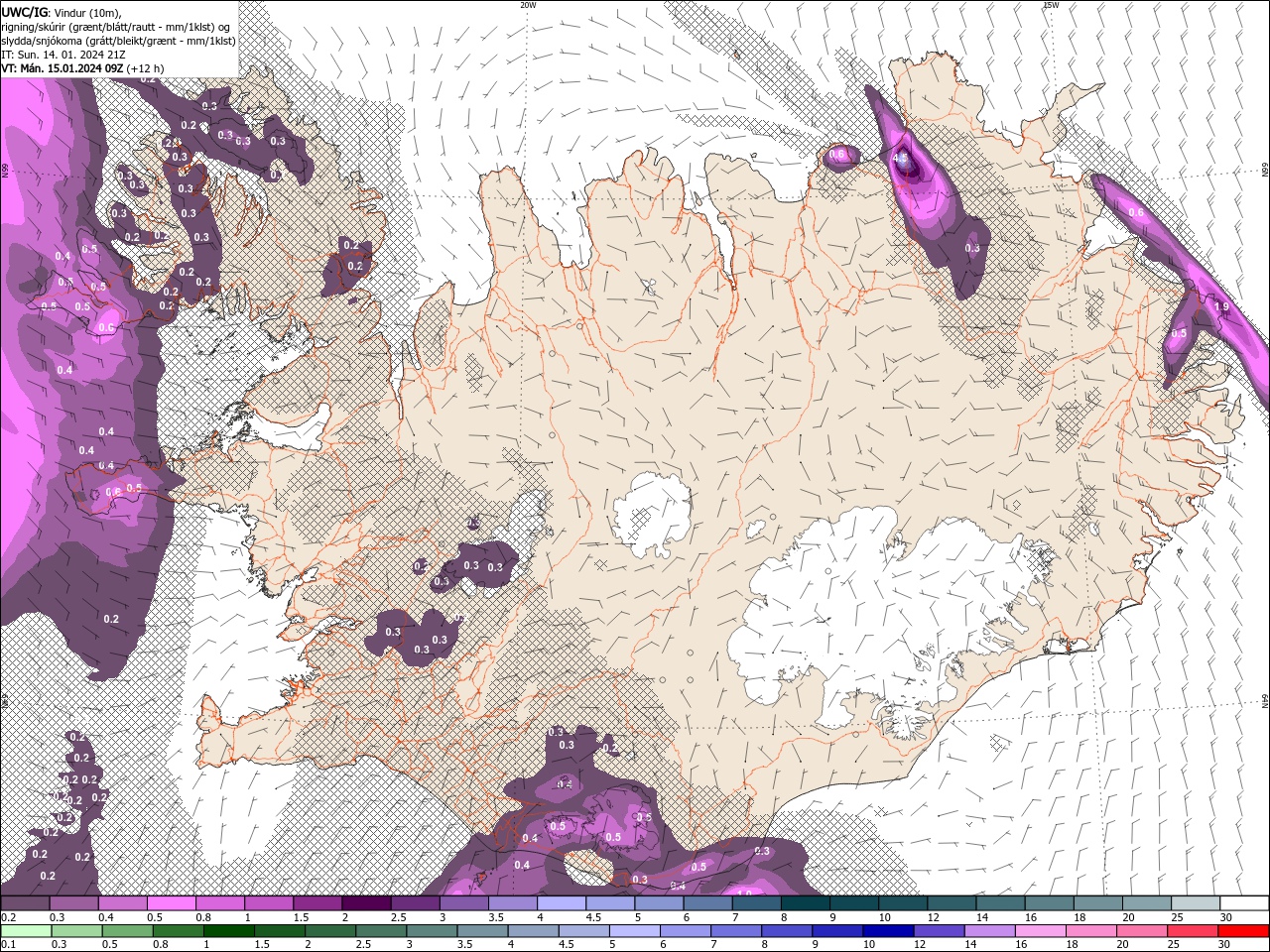Screen dimensions: 1270x952
Task: Select the snow scale swatch starting at 2.5
Action: (415, 903)
